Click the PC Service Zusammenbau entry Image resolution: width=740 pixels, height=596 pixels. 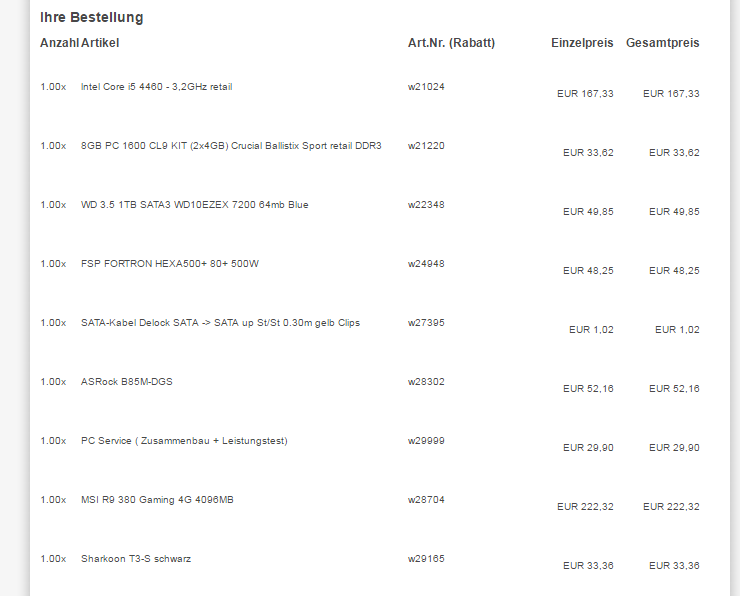click(184, 441)
